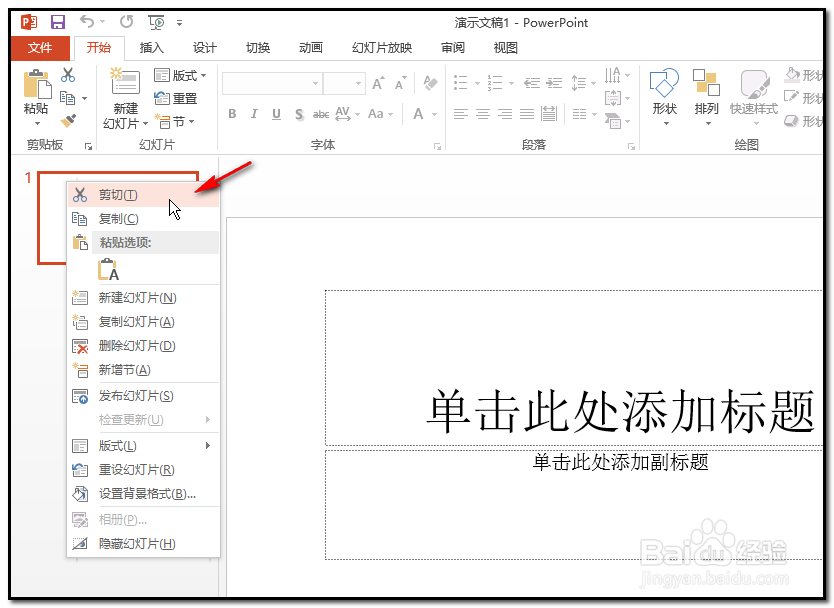Click the 新建幻灯片 (New Slide) button
Screen dimensions: 834x608
(x=124, y=97)
